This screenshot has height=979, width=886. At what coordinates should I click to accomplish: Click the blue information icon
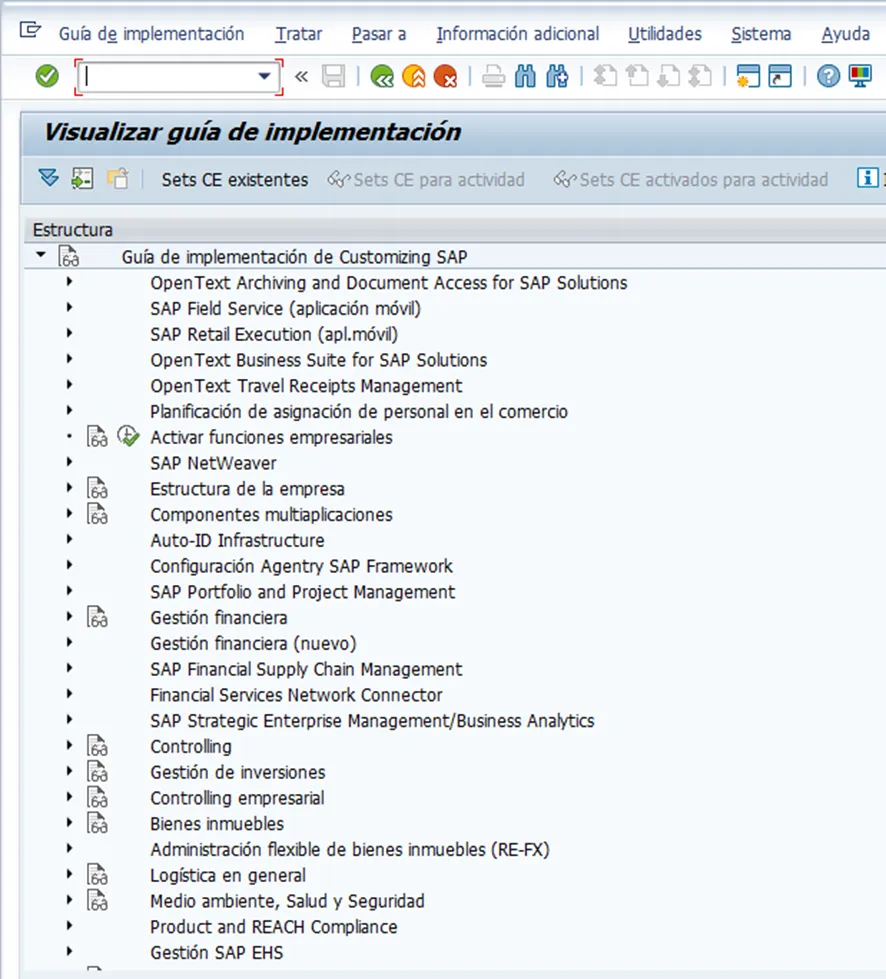[x=867, y=178]
